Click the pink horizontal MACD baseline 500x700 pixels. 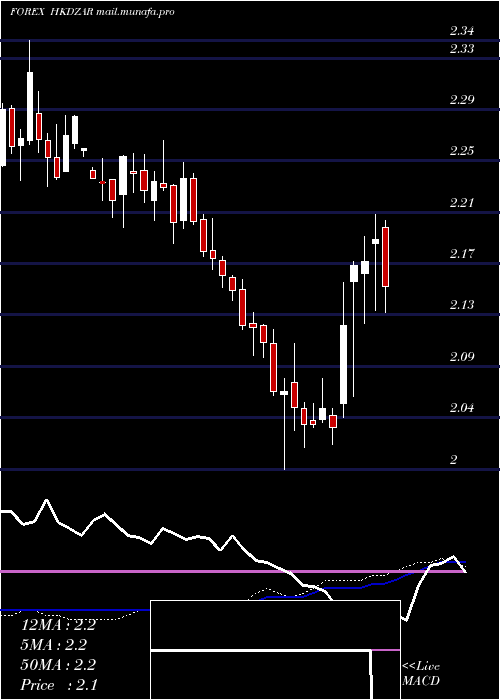233,571
